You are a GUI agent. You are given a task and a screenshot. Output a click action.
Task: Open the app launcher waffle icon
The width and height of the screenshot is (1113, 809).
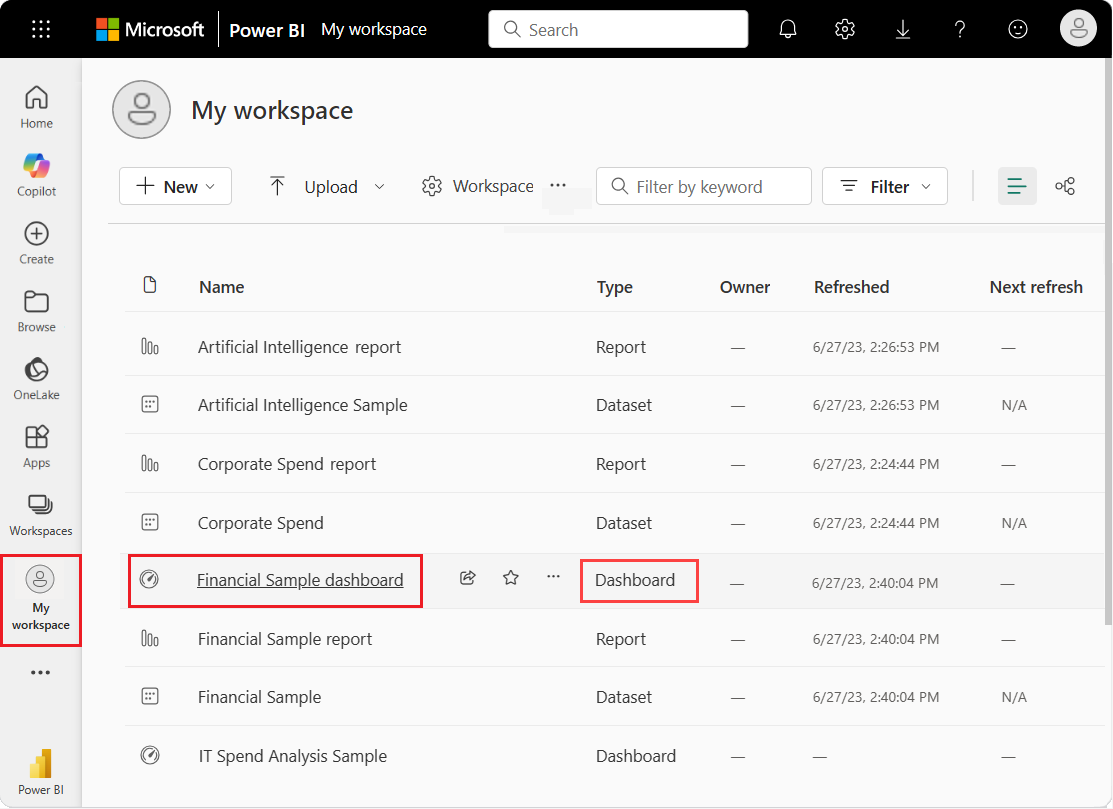pyautogui.click(x=41, y=29)
